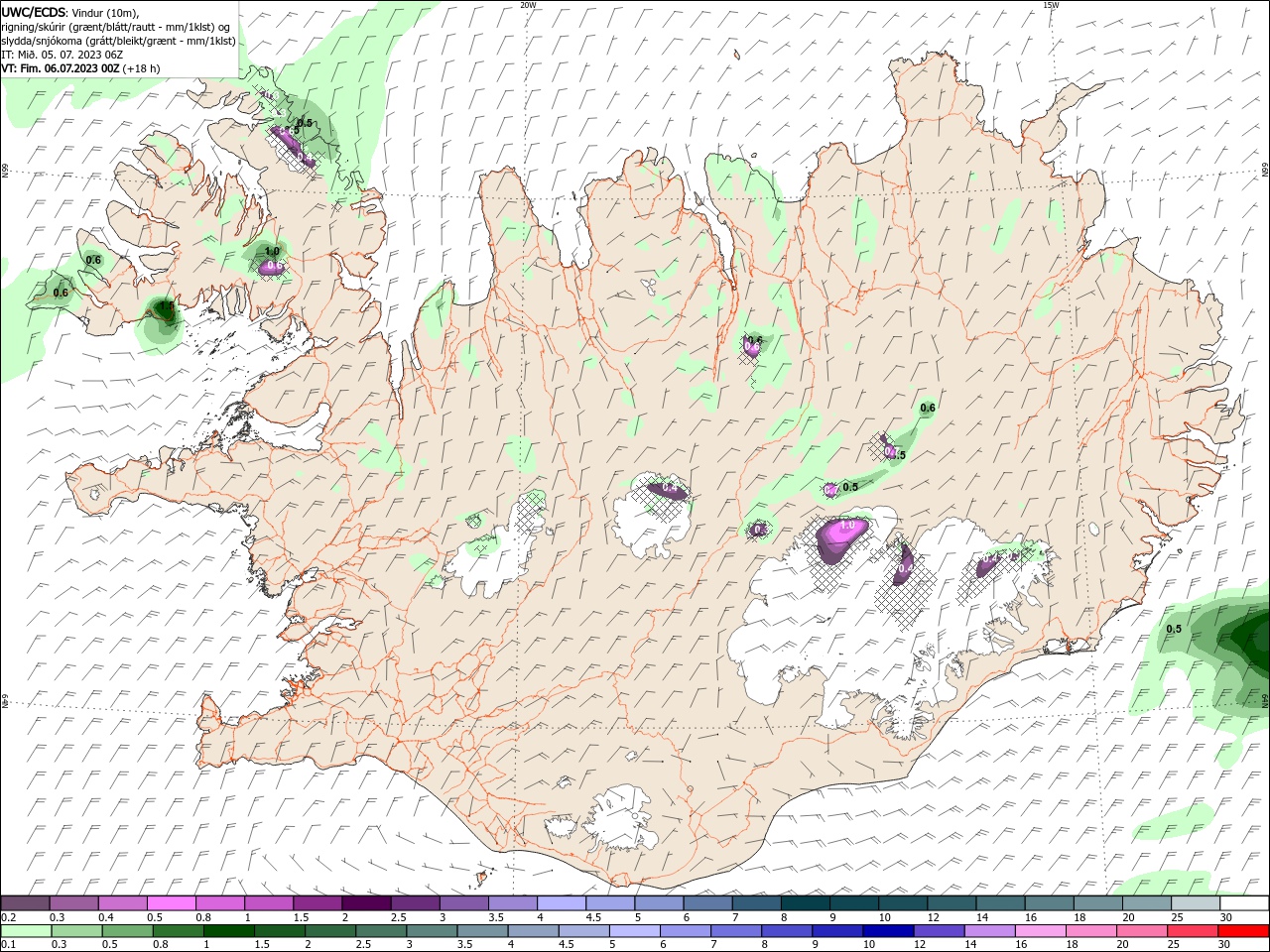Click the darkest green 1–1.5 swatch in rain scale

point(228,931)
